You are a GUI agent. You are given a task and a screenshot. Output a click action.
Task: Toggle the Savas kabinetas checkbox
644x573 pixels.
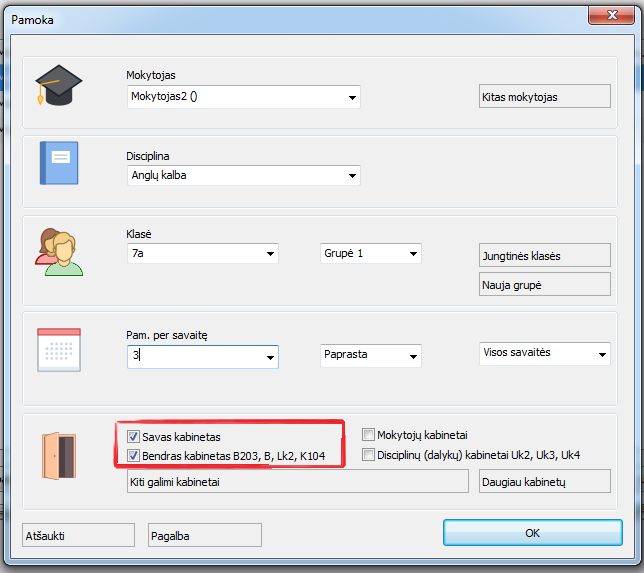pos(134,437)
